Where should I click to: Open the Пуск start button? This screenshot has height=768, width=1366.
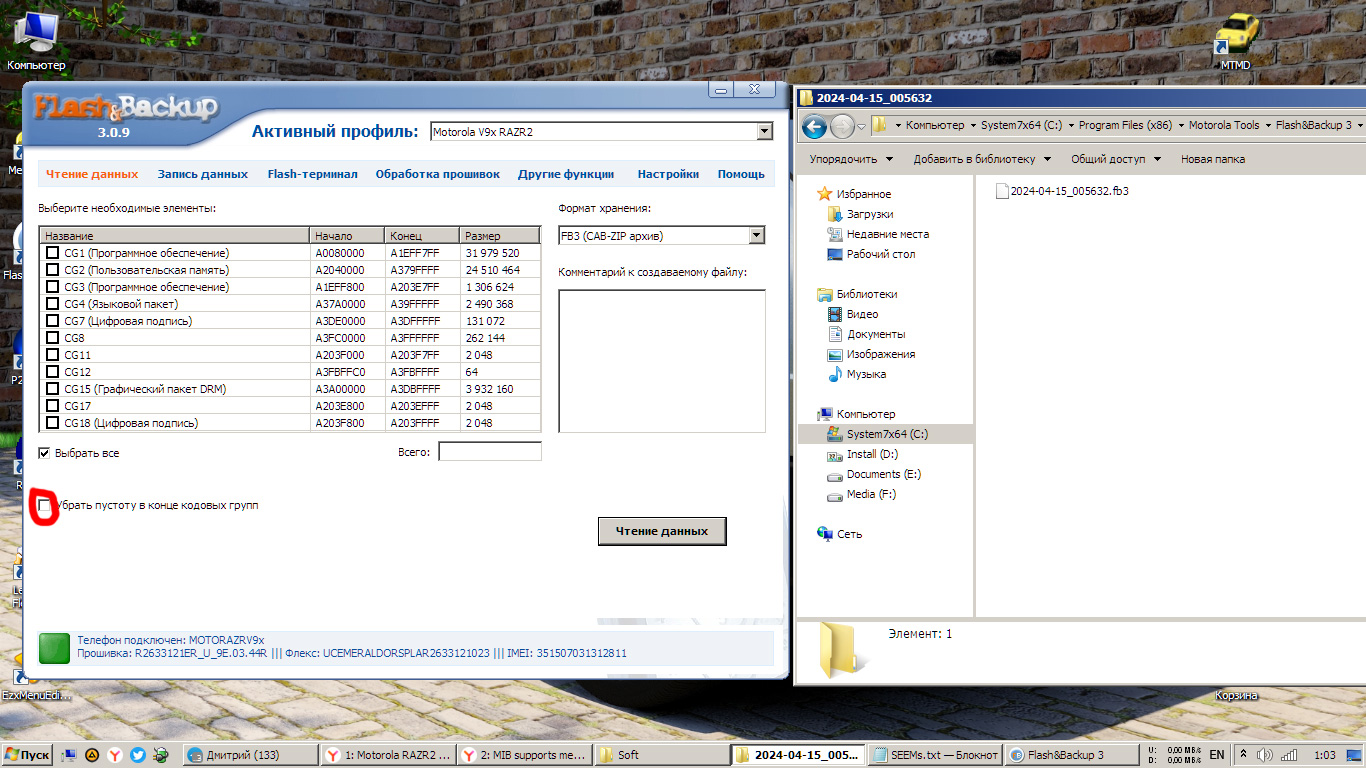tap(28, 755)
